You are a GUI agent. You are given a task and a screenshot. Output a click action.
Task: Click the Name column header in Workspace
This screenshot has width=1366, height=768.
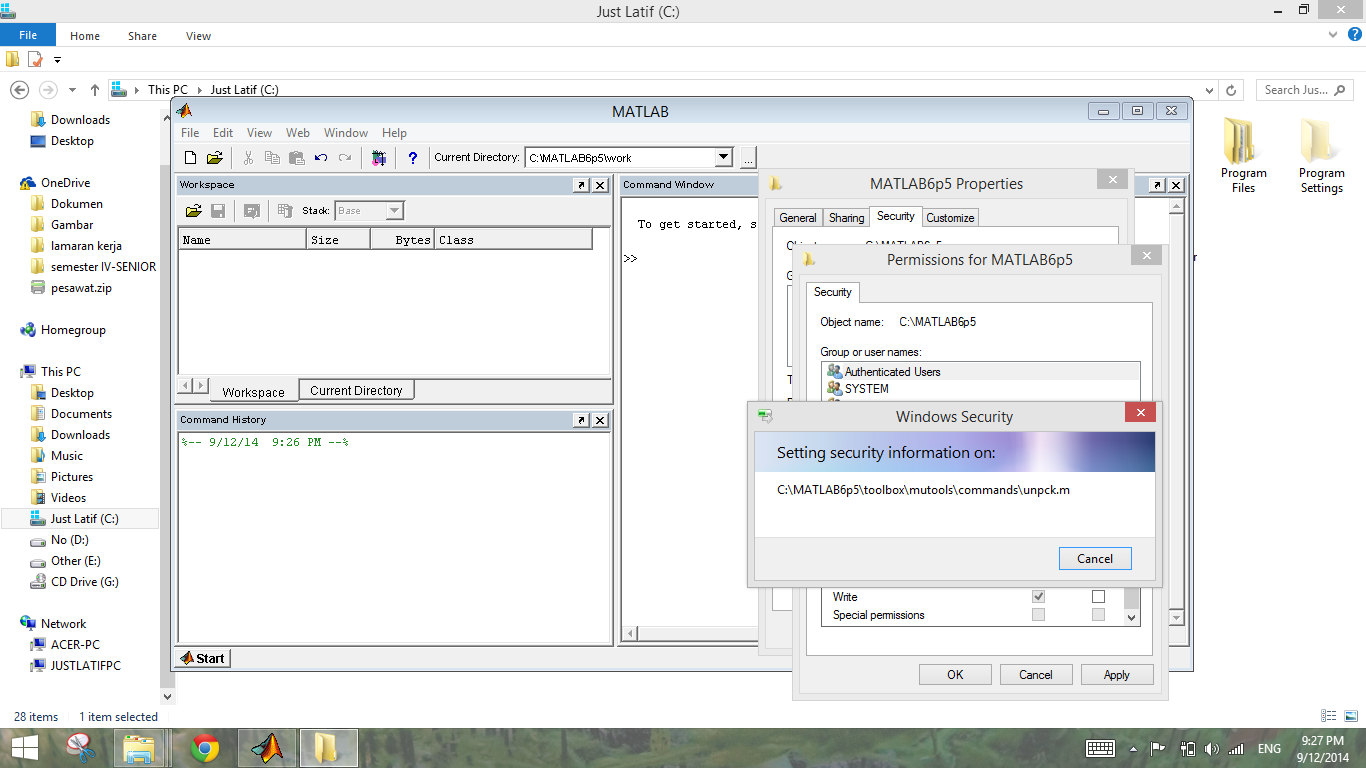tap(242, 240)
